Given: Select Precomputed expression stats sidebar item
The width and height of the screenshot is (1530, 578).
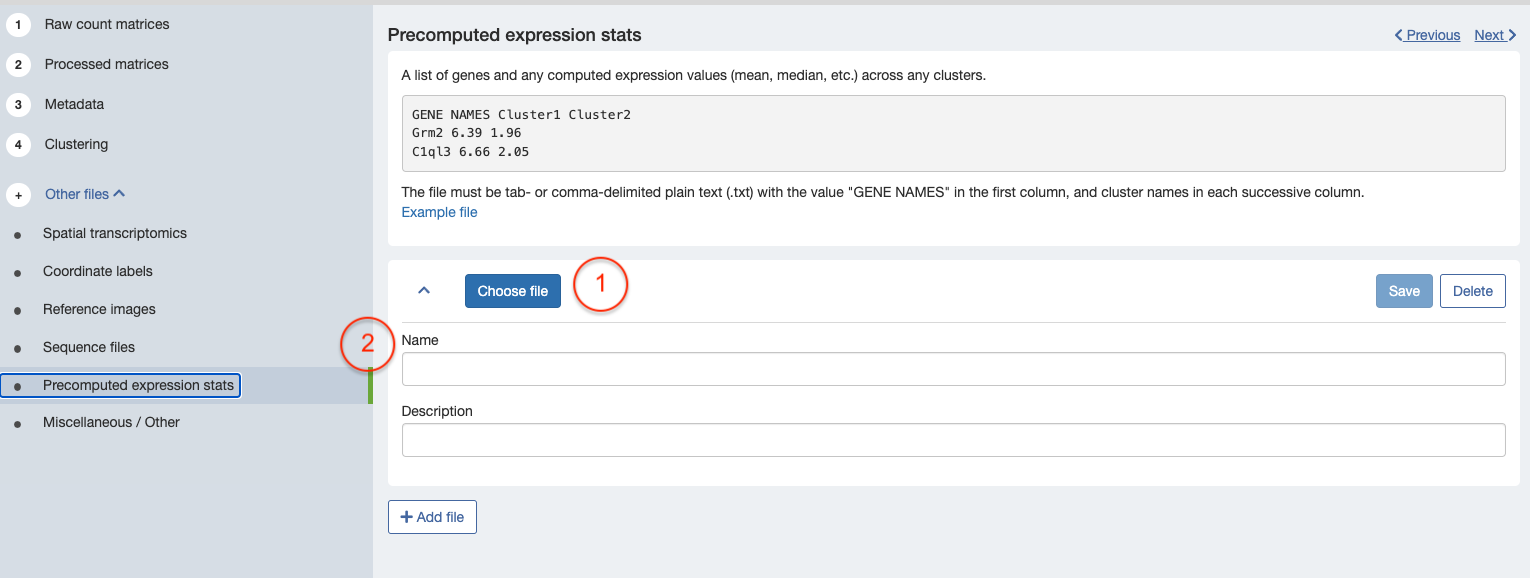Looking at the screenshot, I should pos(121,385).
